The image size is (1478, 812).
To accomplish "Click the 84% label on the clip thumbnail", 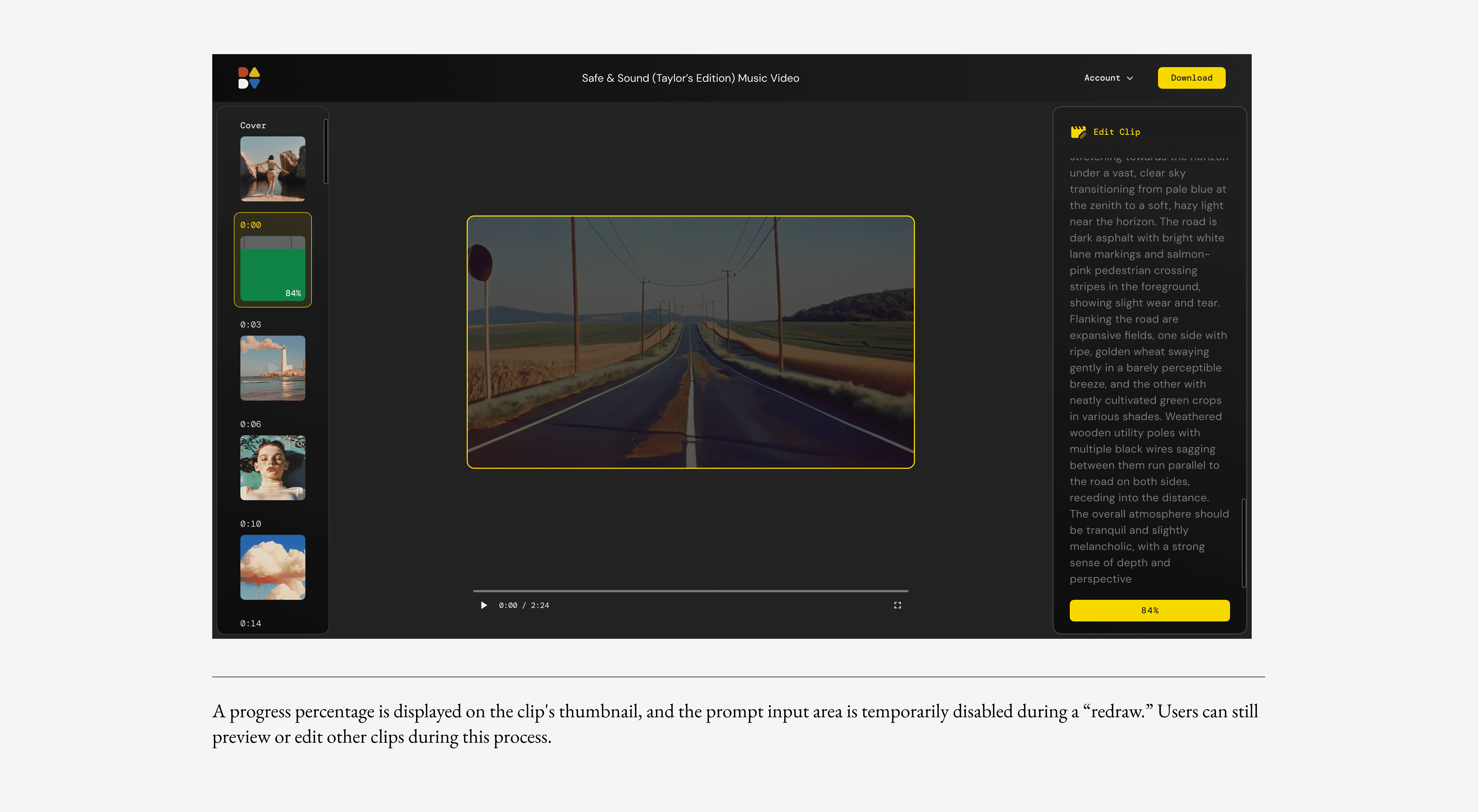I will click(x=293, y=293).
